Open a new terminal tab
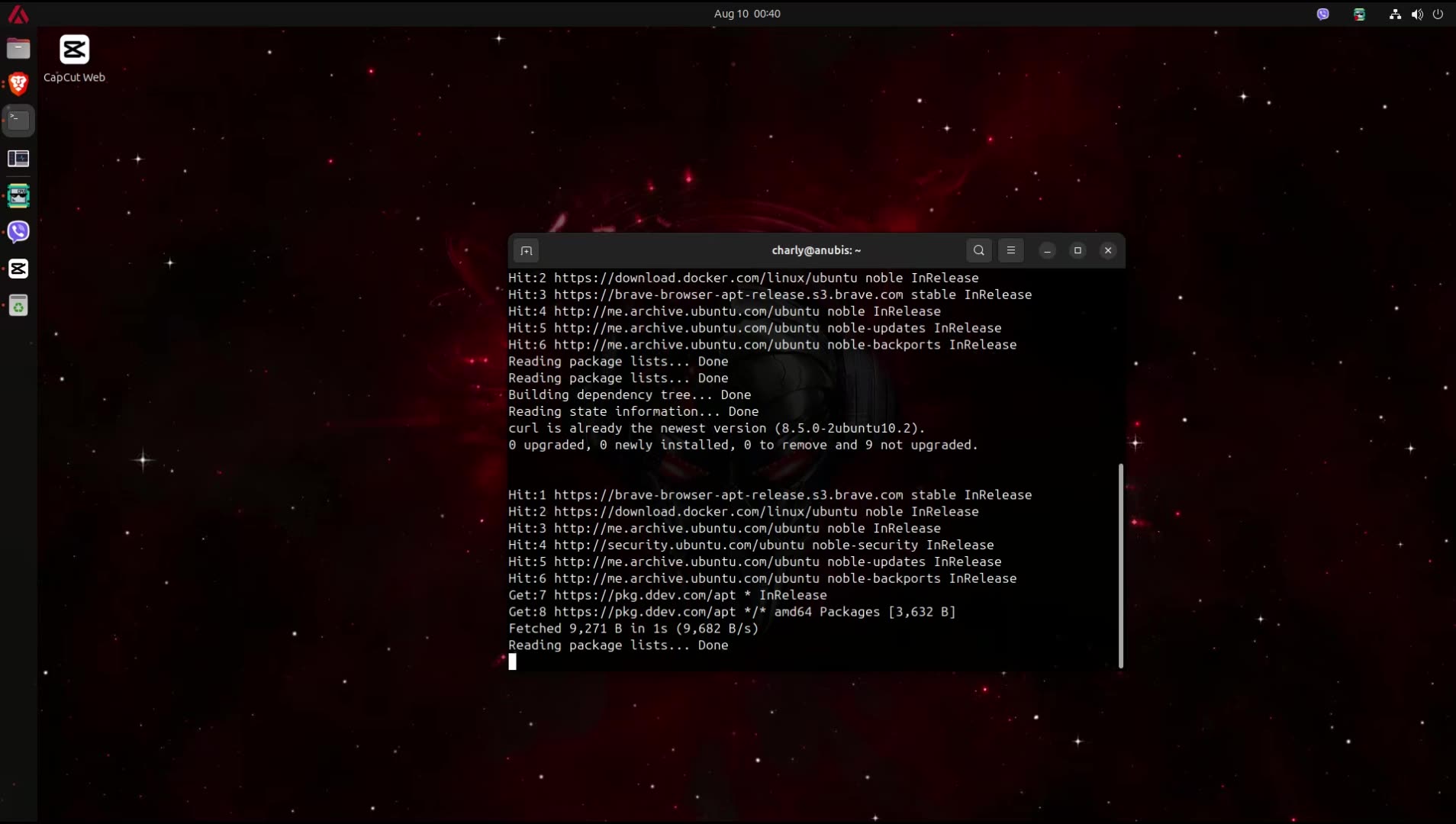This screenshot has width=1456, height=824. click(527, 250)
